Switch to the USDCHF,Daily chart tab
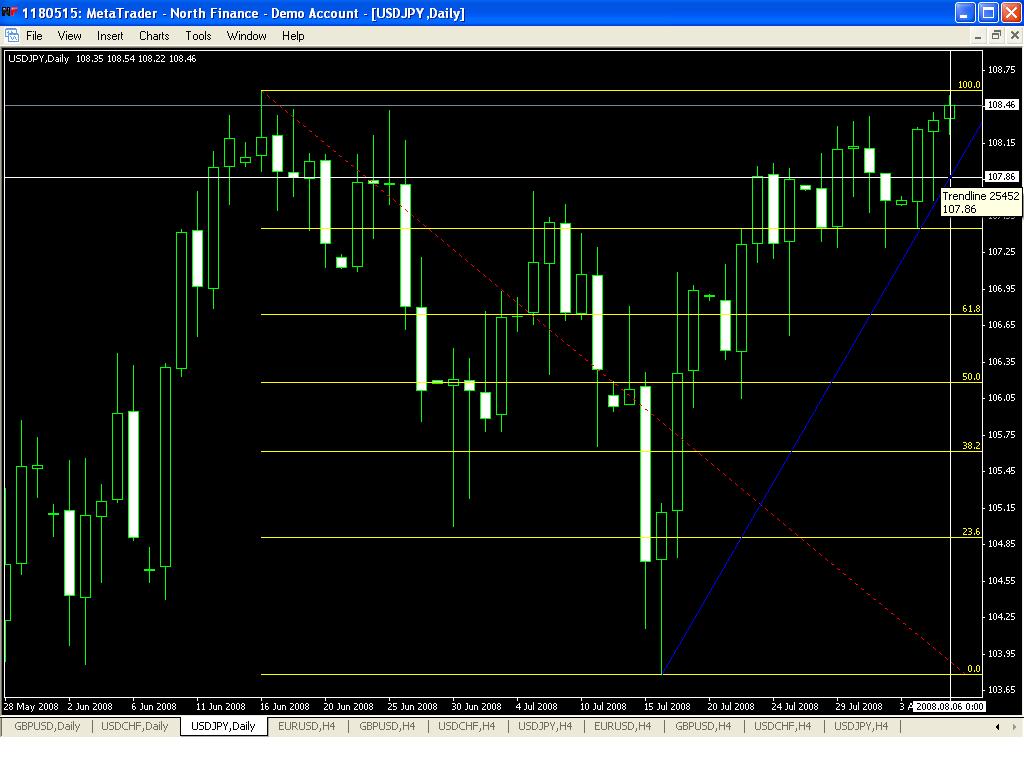Screen dimensions: 1024x768 (x=135, y=726)
